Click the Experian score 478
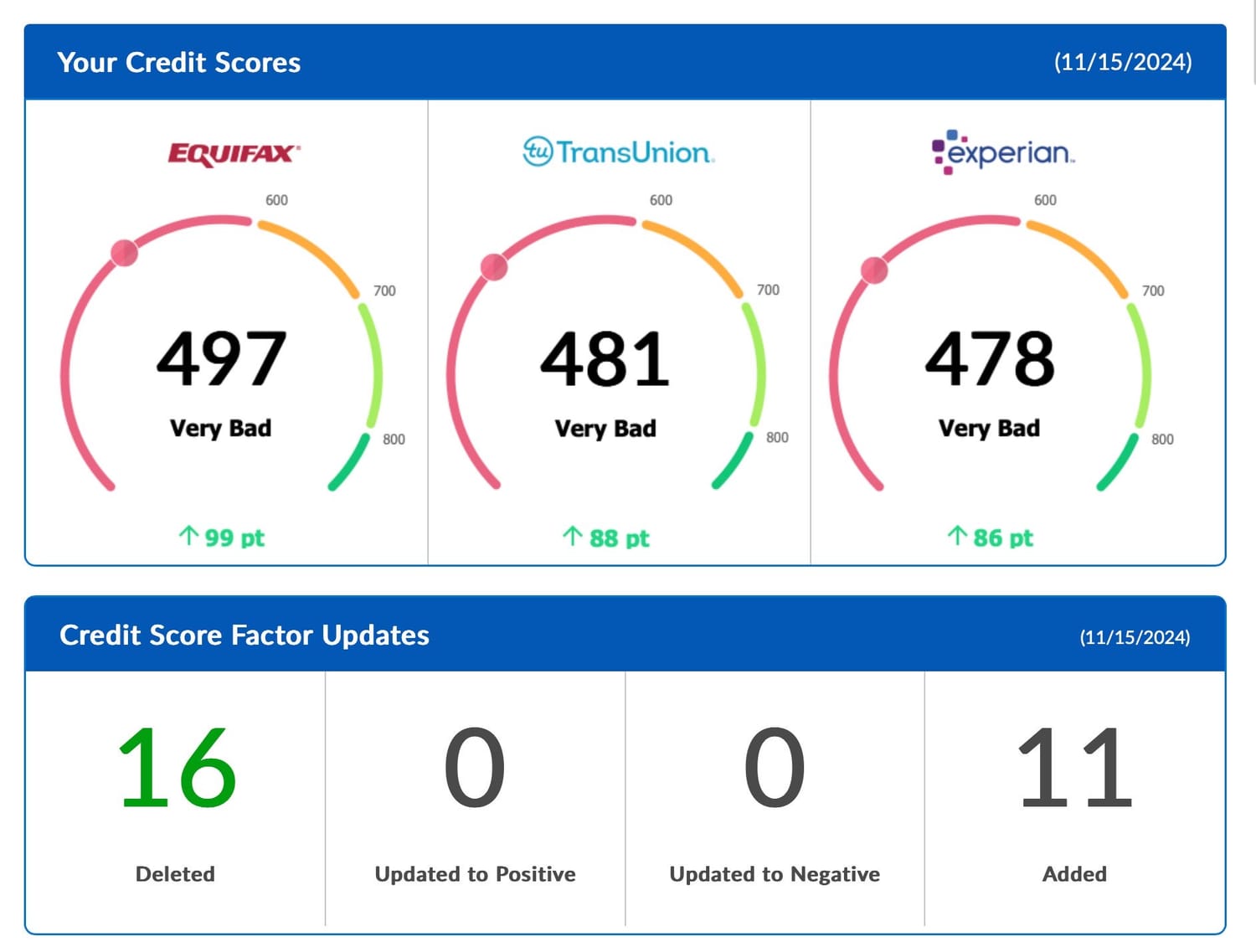The width and height of the screenshot is (1256, 952). tap(989, 359)
